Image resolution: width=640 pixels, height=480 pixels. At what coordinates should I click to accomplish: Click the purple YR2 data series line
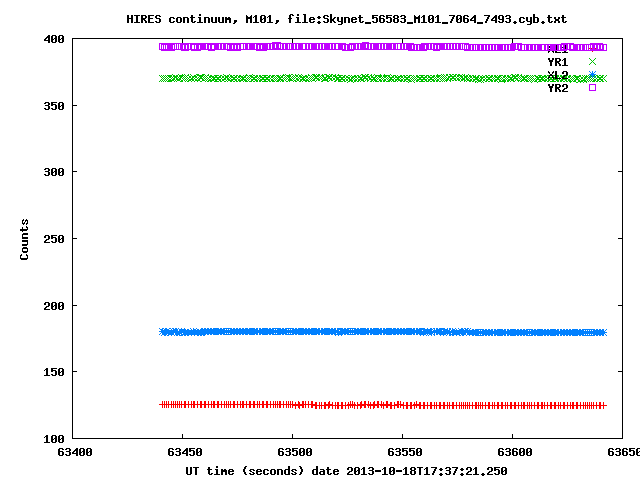pyautogui.click(x=383, y=47)
